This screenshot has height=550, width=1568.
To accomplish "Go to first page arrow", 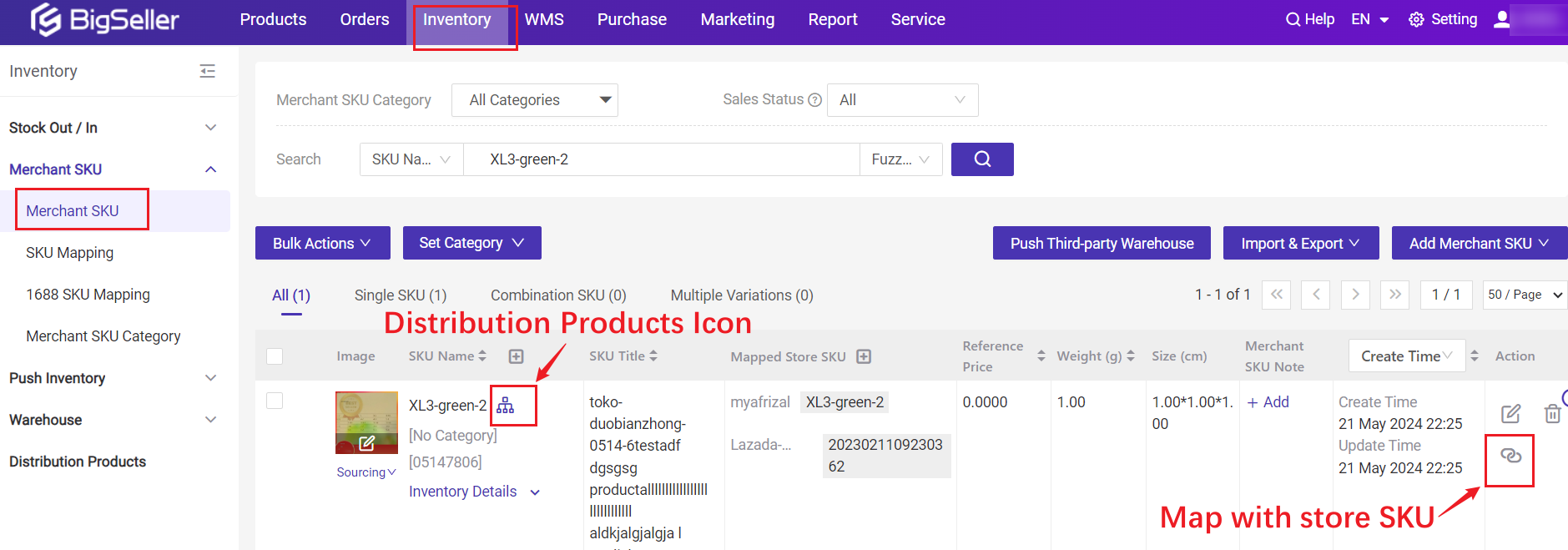I will point(1277,295).
